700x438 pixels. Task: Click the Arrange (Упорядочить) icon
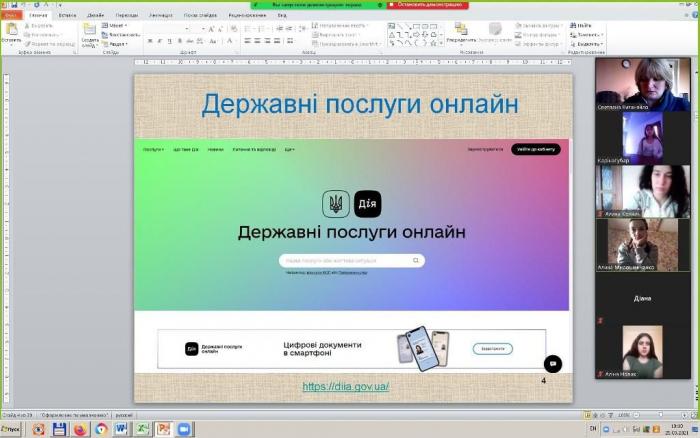click(x=462, y=30)
